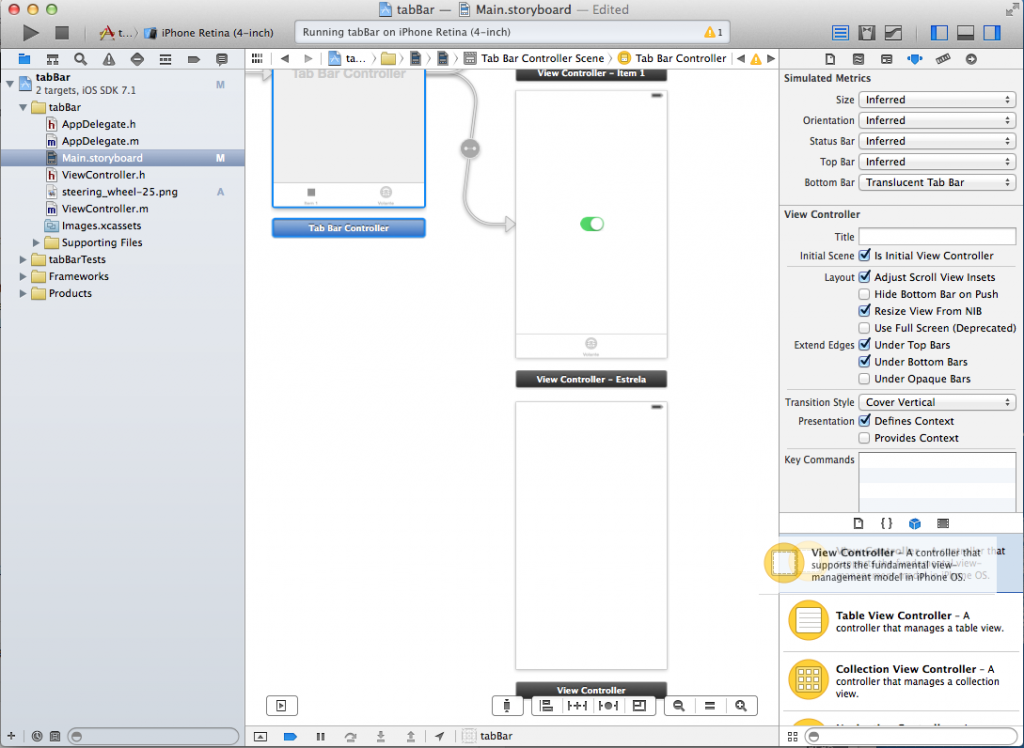Enable Under Opaque Bars
Screen dimensions: 1024x748
pos(864,379)
